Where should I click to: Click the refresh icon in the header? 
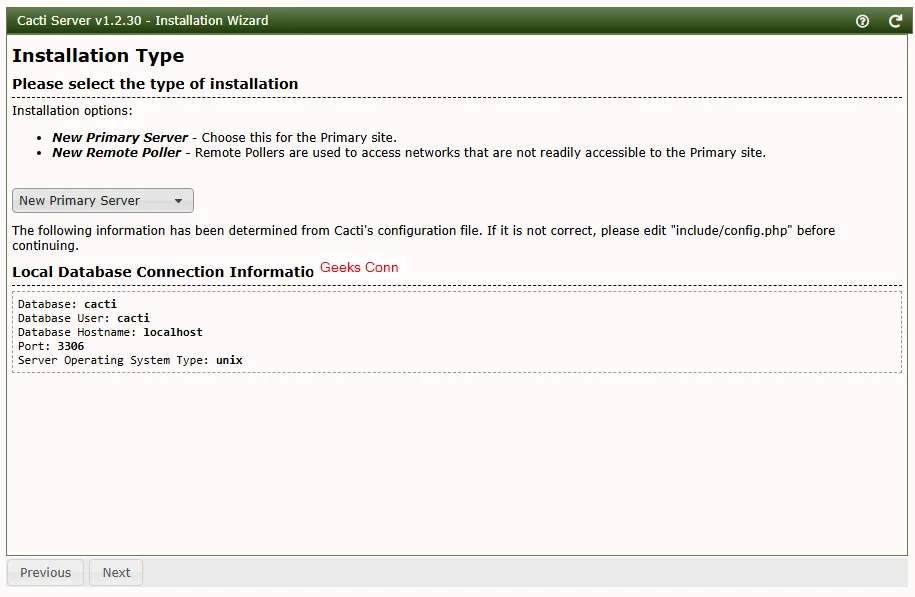(x=895, y=21)
